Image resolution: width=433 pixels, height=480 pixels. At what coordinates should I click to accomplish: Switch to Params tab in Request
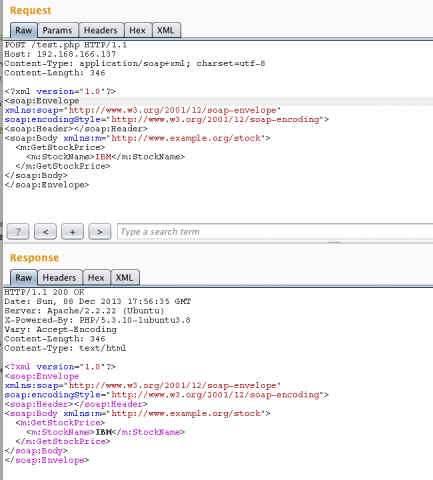(x=57, y=30)
